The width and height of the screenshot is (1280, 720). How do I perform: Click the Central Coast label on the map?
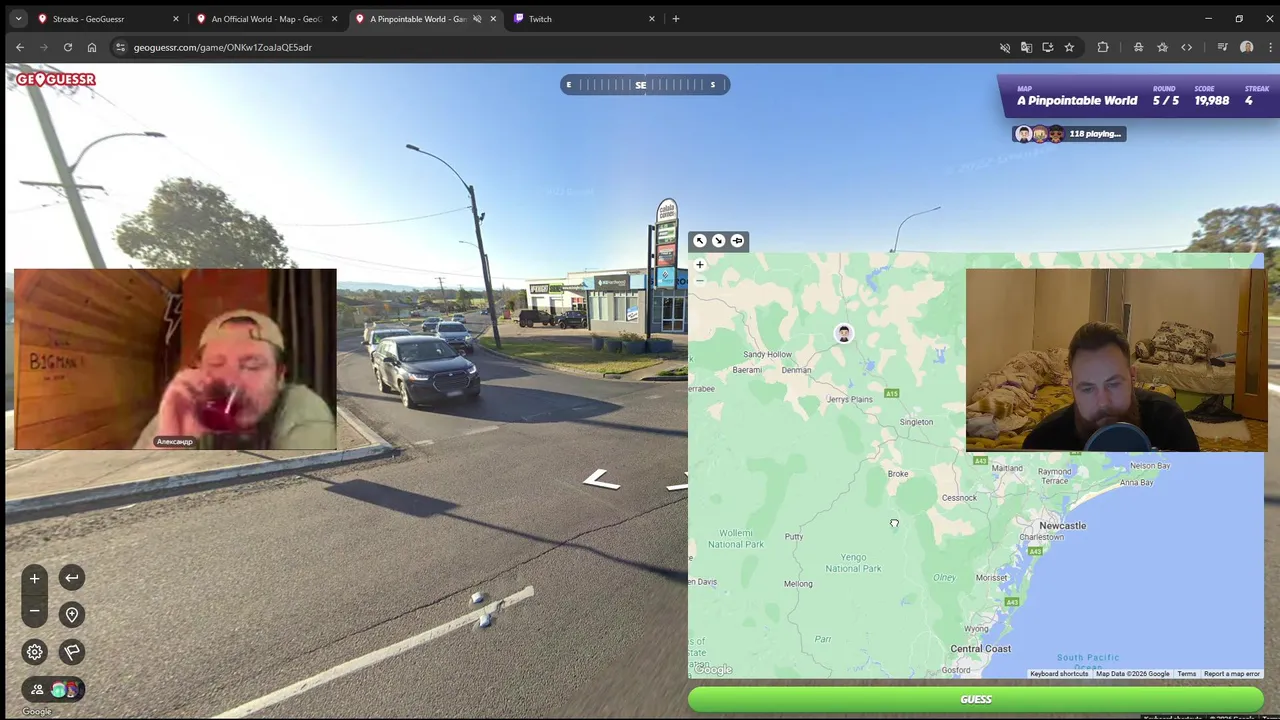pos(980,649)
